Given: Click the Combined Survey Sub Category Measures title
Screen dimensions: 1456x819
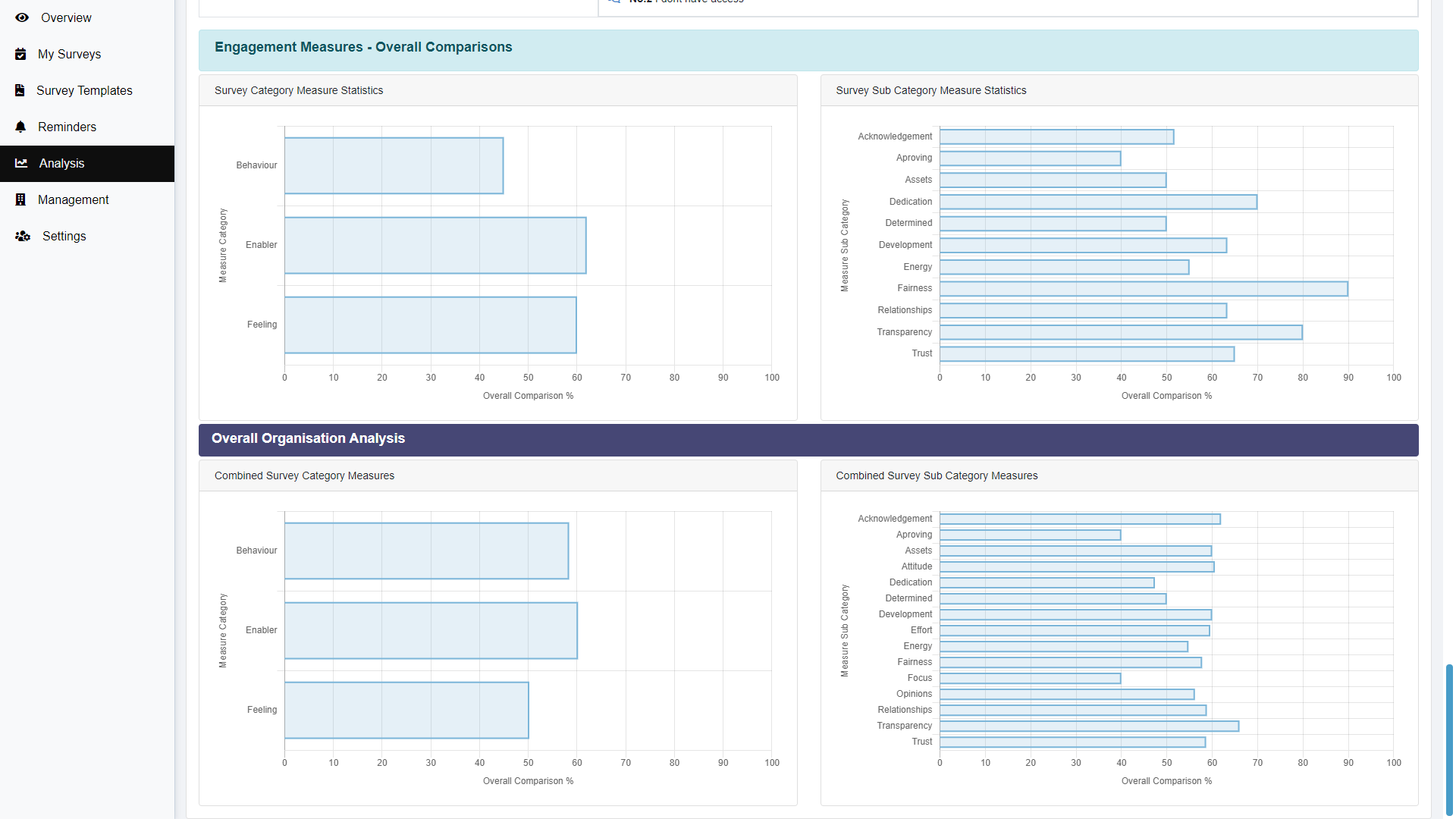Looking at the screenshot, I should 937,475.
